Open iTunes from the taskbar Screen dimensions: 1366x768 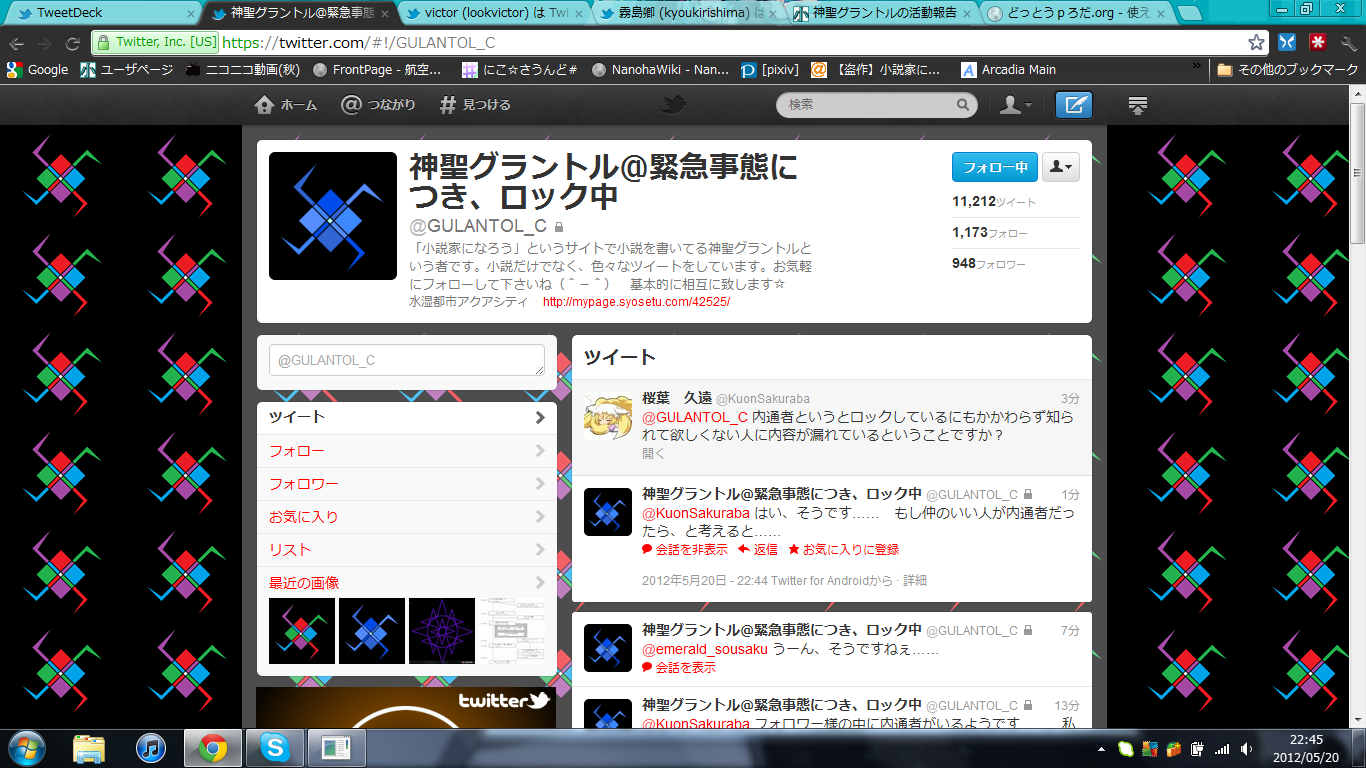click(x=151, y=747)
